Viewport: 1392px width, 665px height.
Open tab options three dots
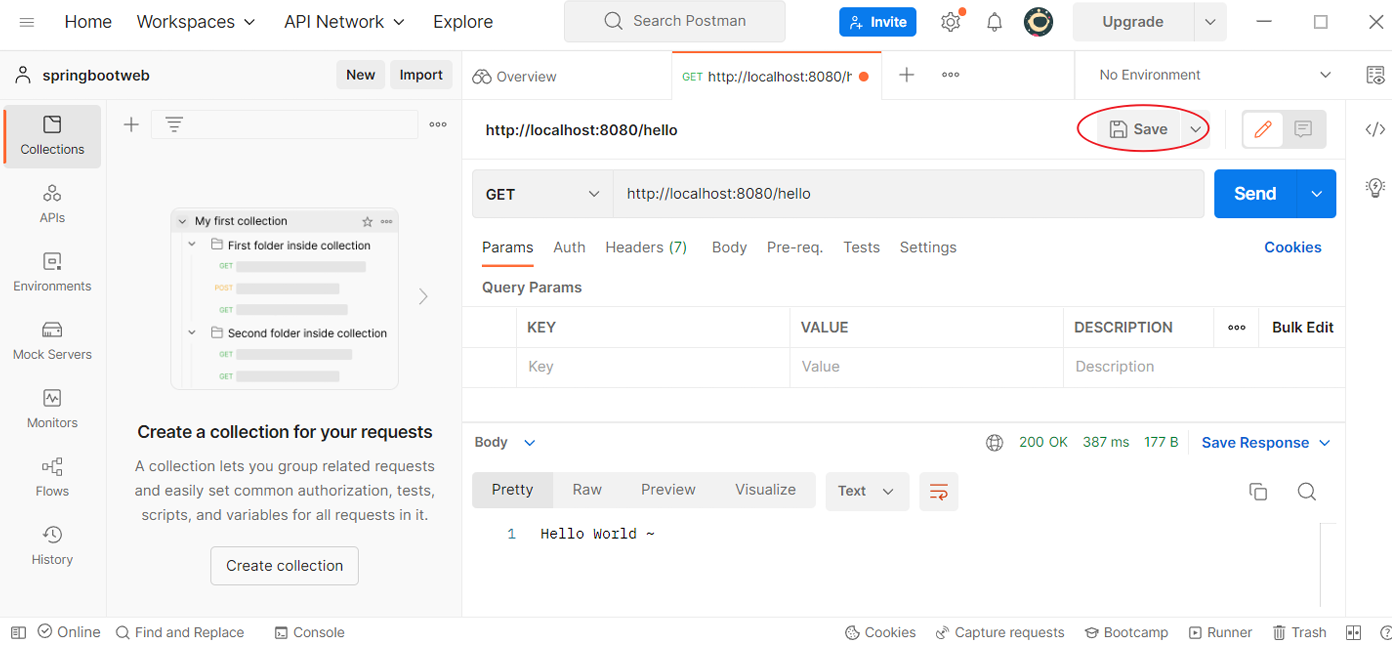(951, 75)
